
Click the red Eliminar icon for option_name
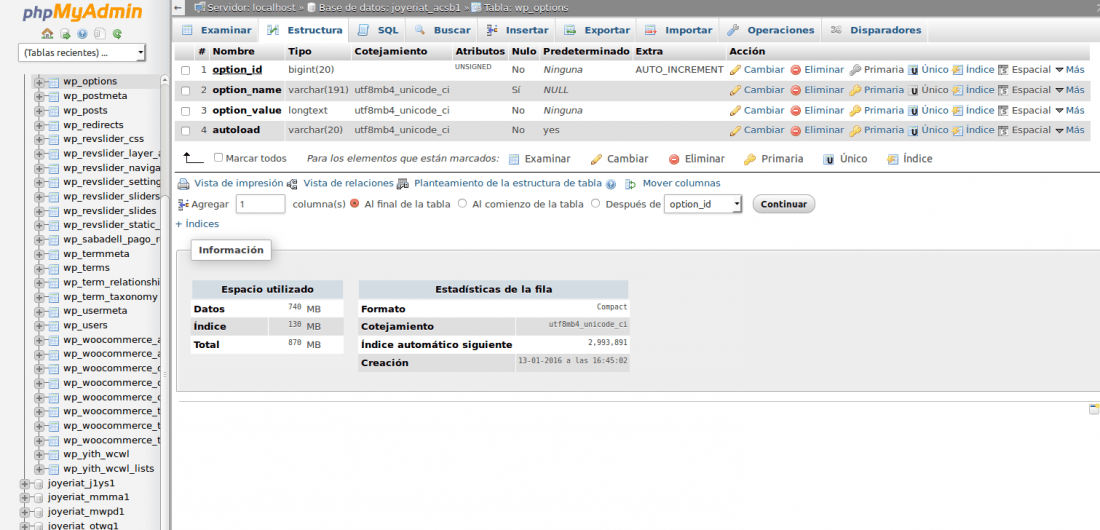point(796,90)
